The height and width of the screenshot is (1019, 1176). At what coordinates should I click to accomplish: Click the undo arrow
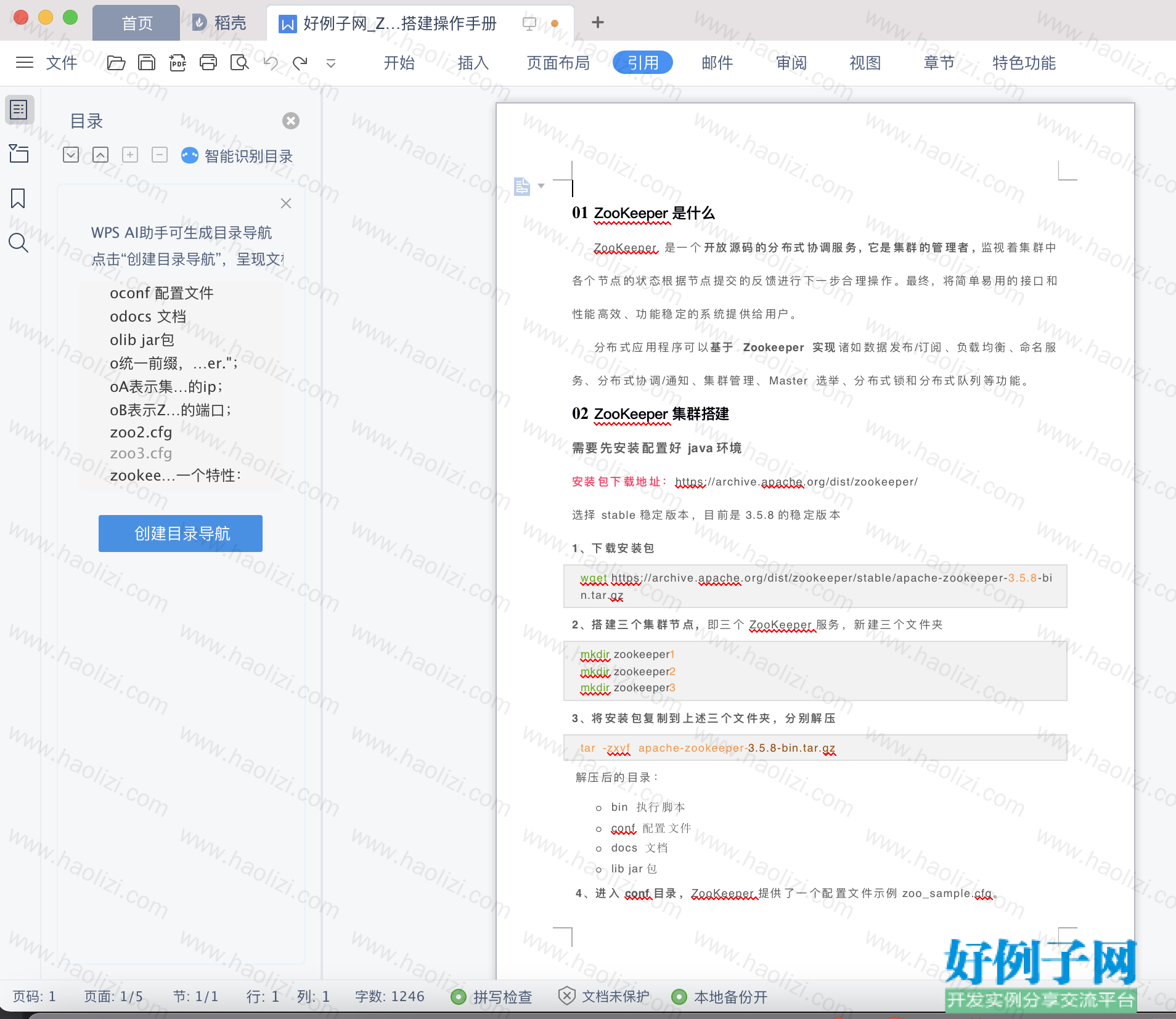coord(270,62)
